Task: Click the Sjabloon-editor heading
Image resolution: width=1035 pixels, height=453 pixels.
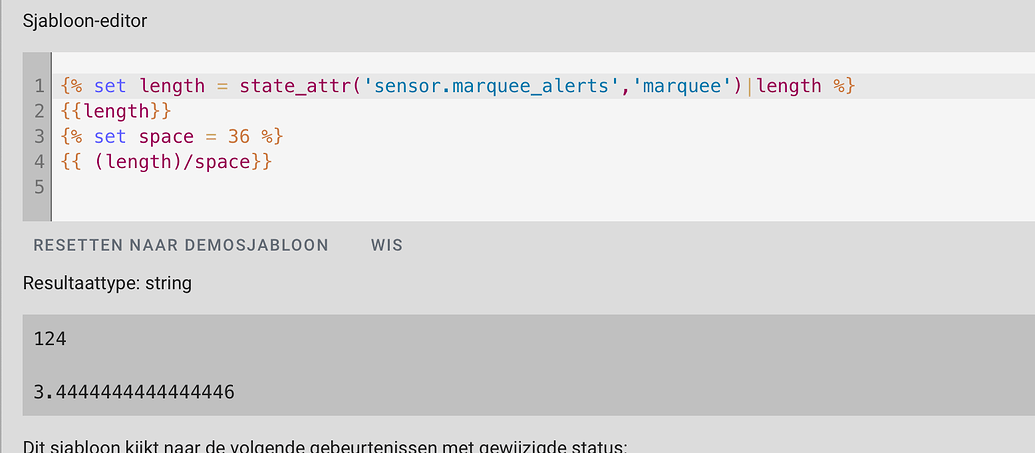Action: pyautogui.click(x=85, y=20)
